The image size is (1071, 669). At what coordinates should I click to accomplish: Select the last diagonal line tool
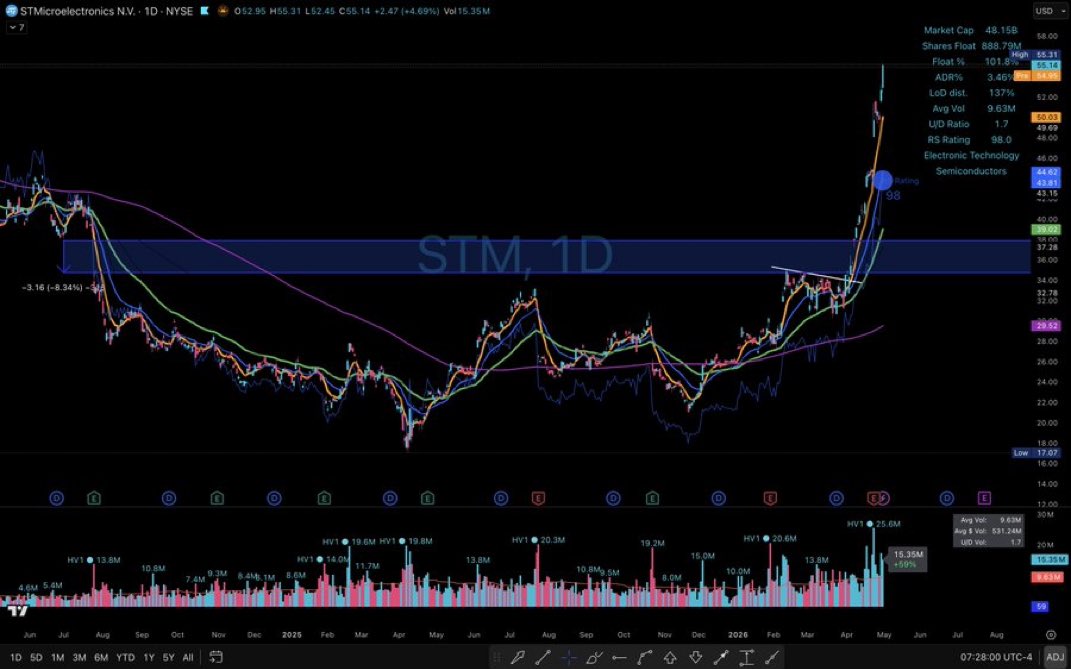(772, 657)
